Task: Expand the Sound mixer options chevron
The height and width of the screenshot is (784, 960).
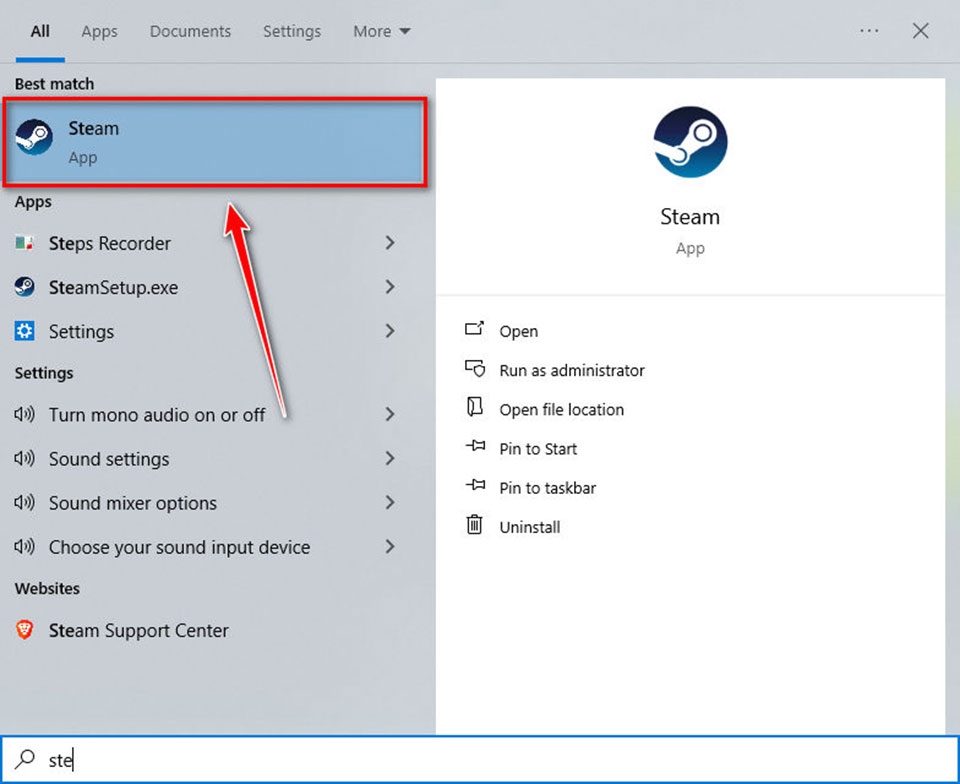Action: pos(390,502)
